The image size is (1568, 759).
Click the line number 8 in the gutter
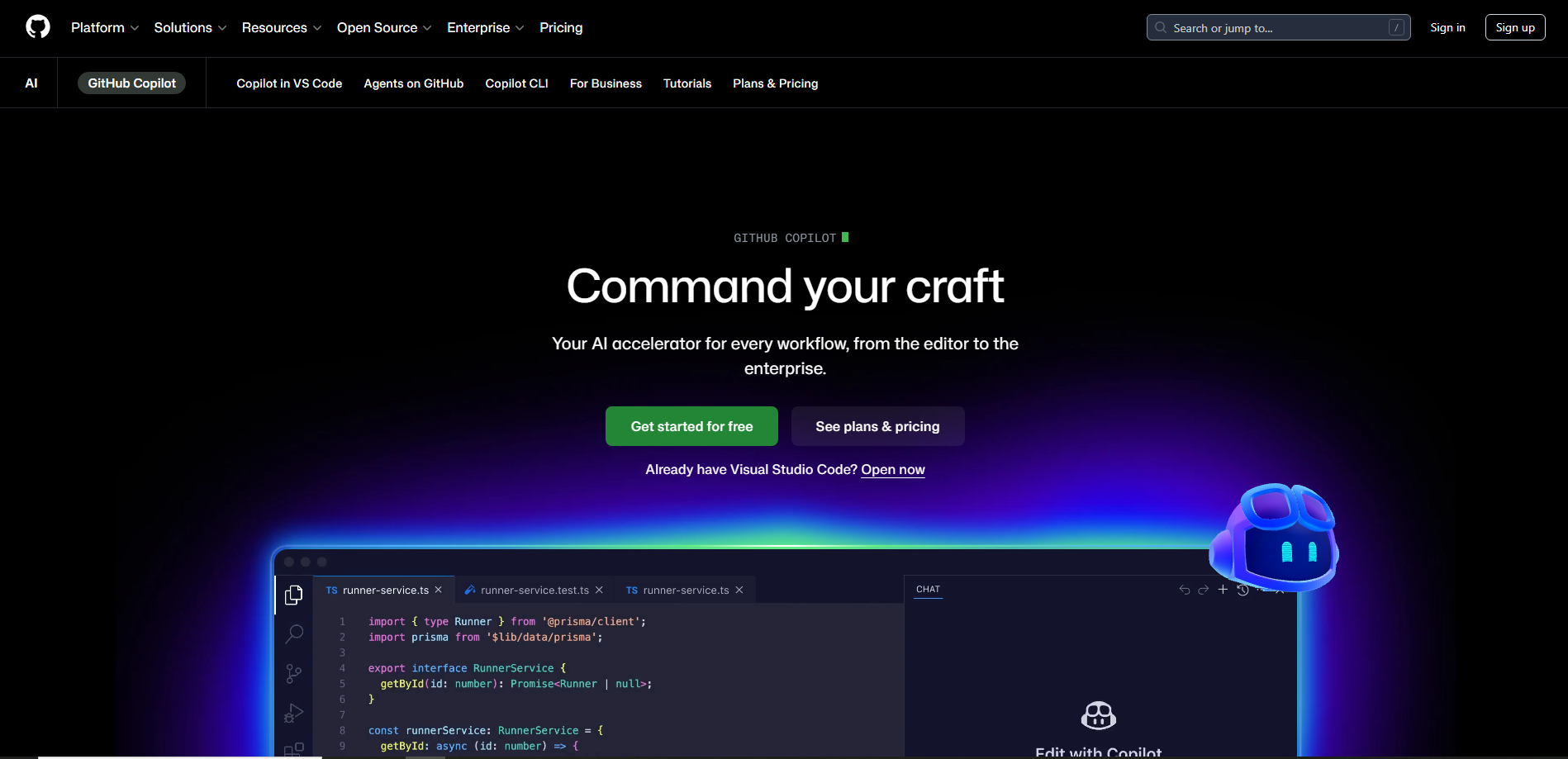tap(342, 730)
